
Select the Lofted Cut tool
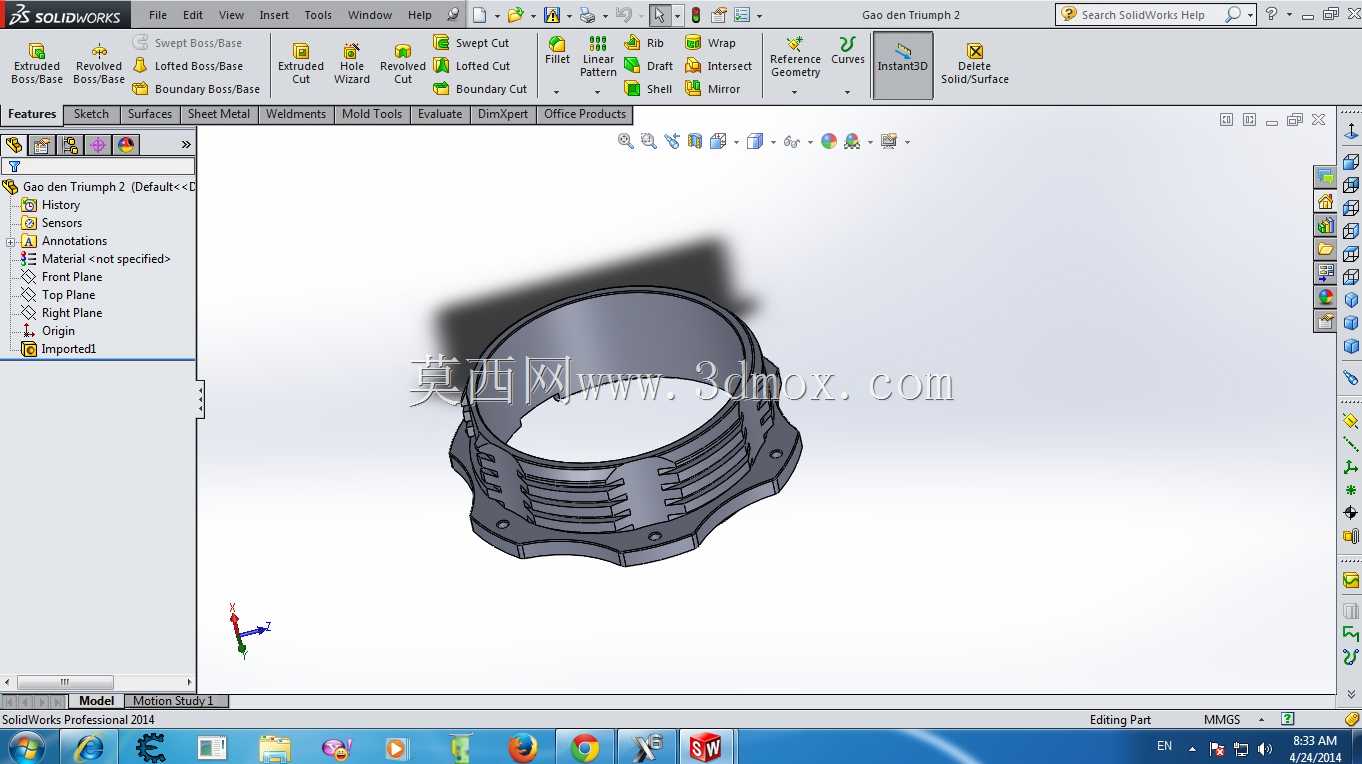[471, 66]
